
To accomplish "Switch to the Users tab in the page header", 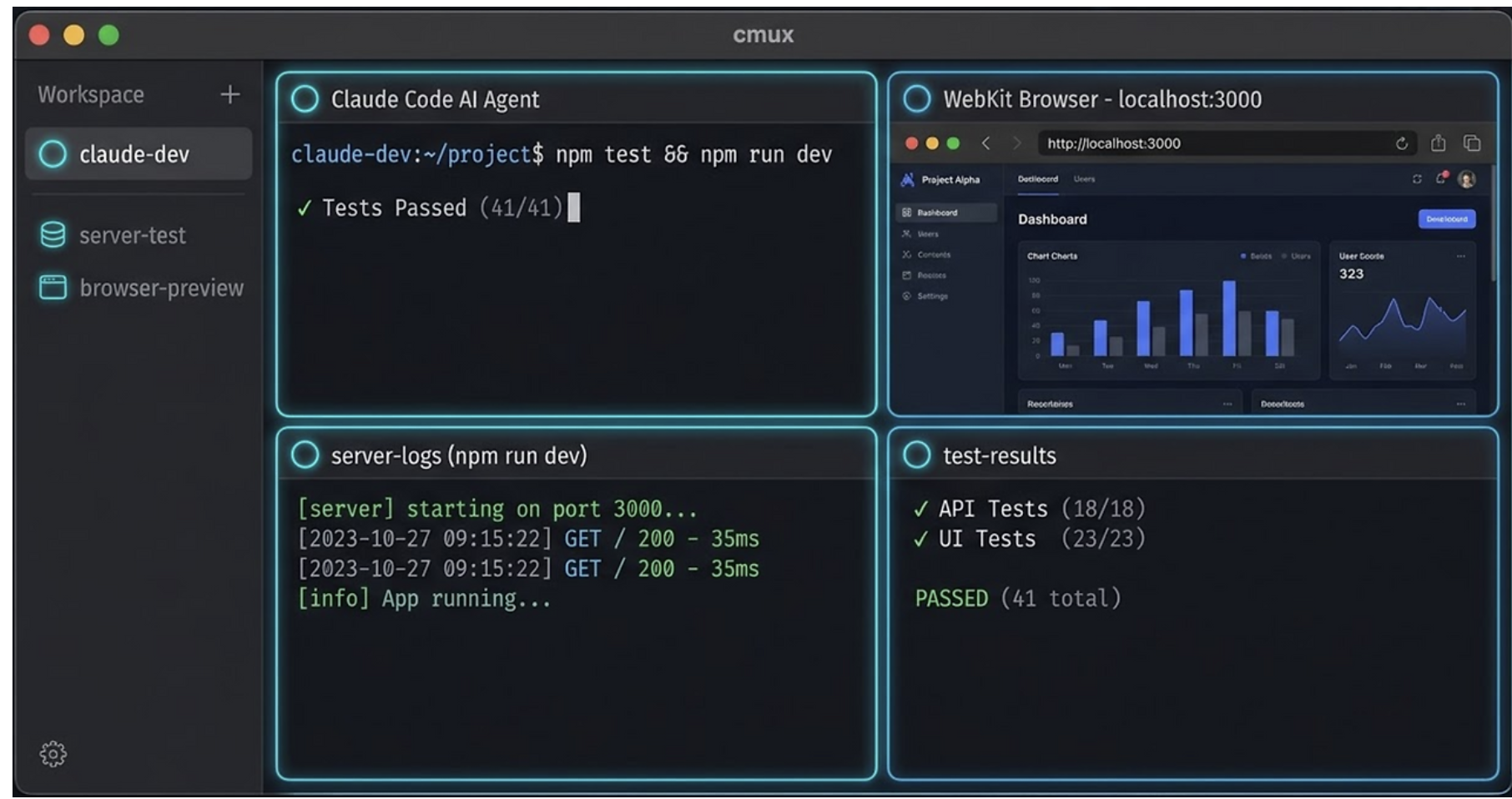I will click(x=1084, y=179).
